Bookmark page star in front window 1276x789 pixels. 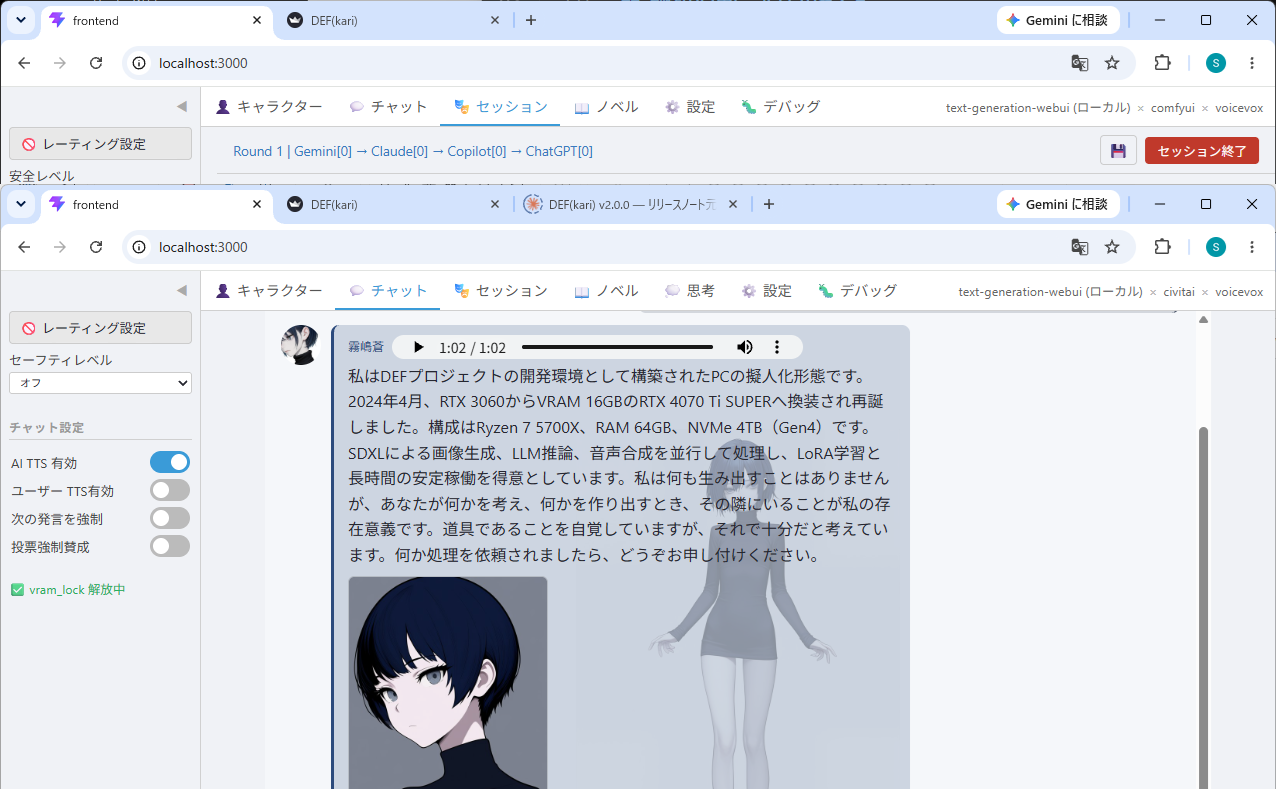1112,247
